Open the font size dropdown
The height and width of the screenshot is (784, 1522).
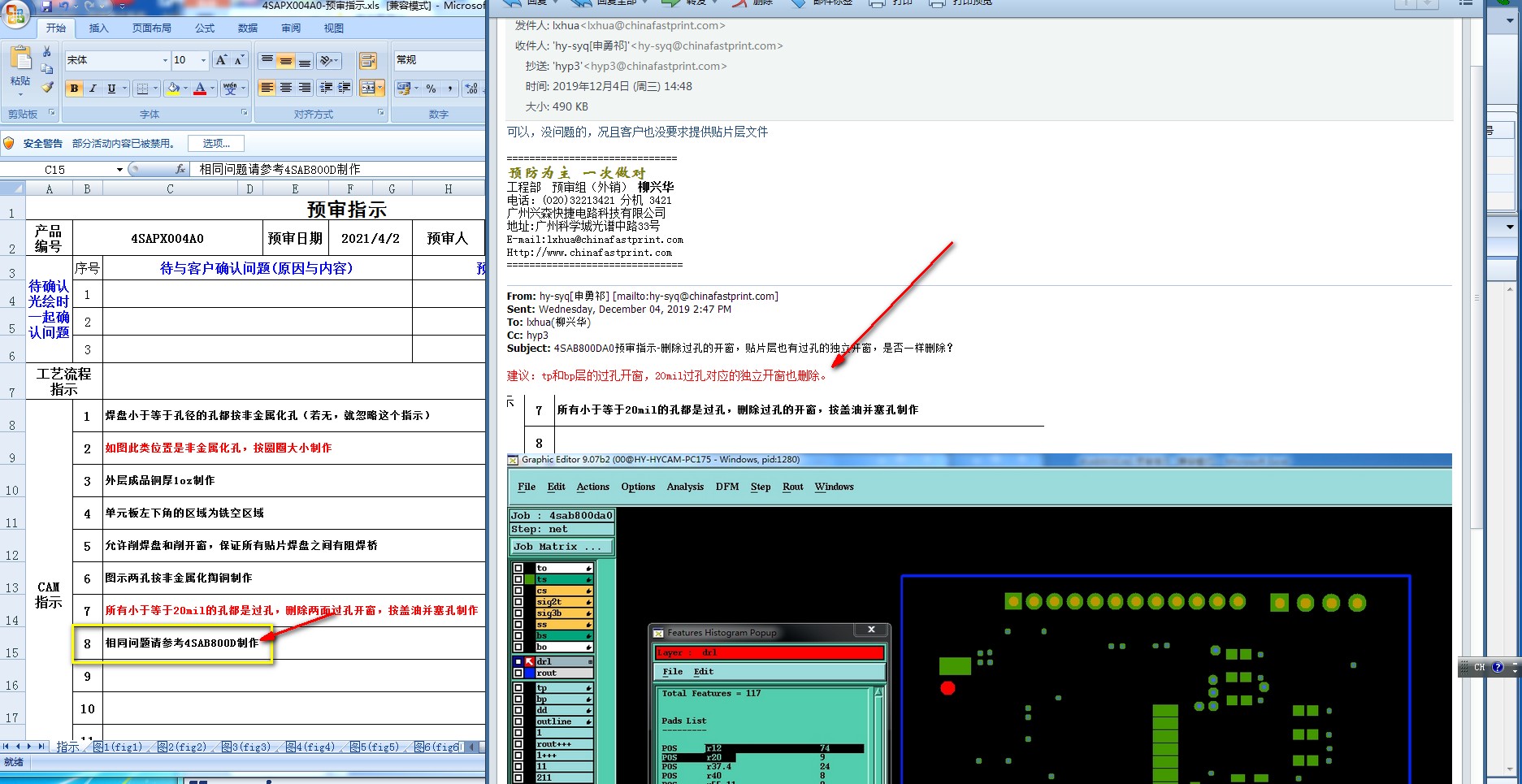[203, 60]
